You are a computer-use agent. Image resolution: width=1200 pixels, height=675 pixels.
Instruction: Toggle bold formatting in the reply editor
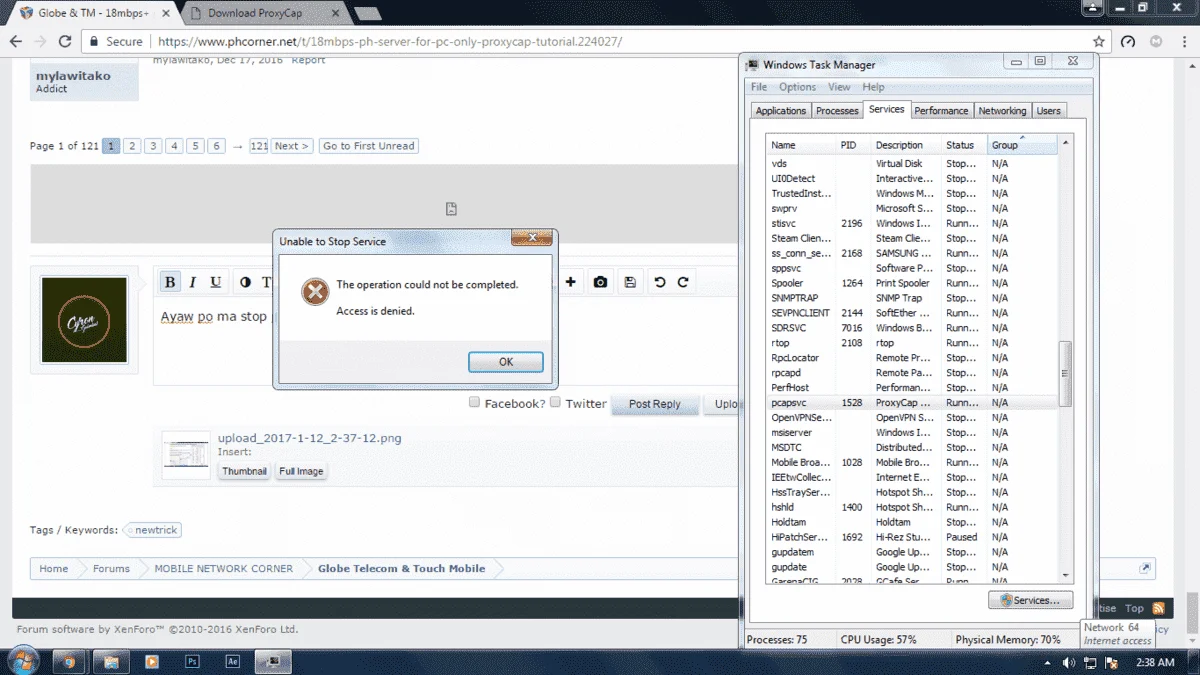(x=170, y=282)
